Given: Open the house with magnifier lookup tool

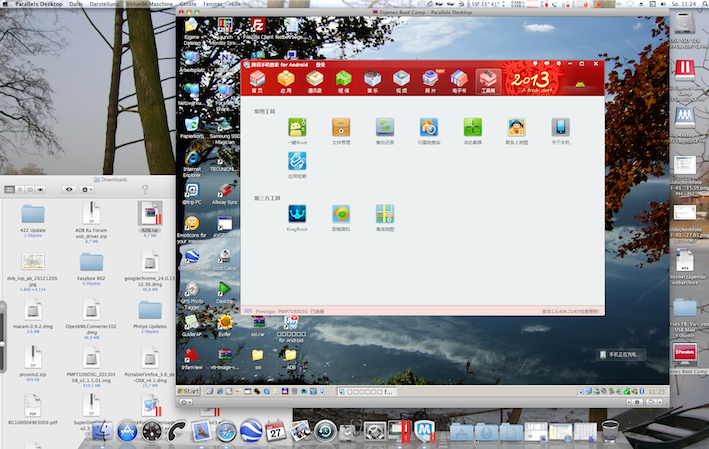Looking at the screenshot, I should pos(429,128).
